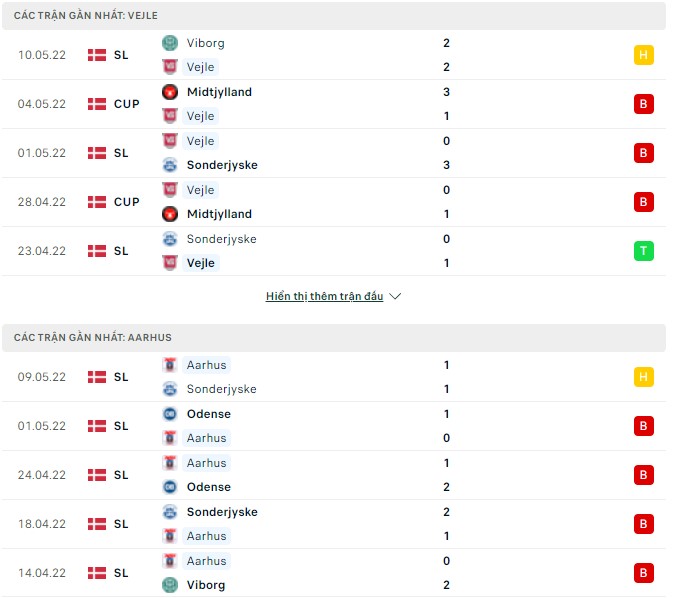Select Odense team name in 24.04.22 match
This screenshot has width=676, height=598.
point(208,487)
